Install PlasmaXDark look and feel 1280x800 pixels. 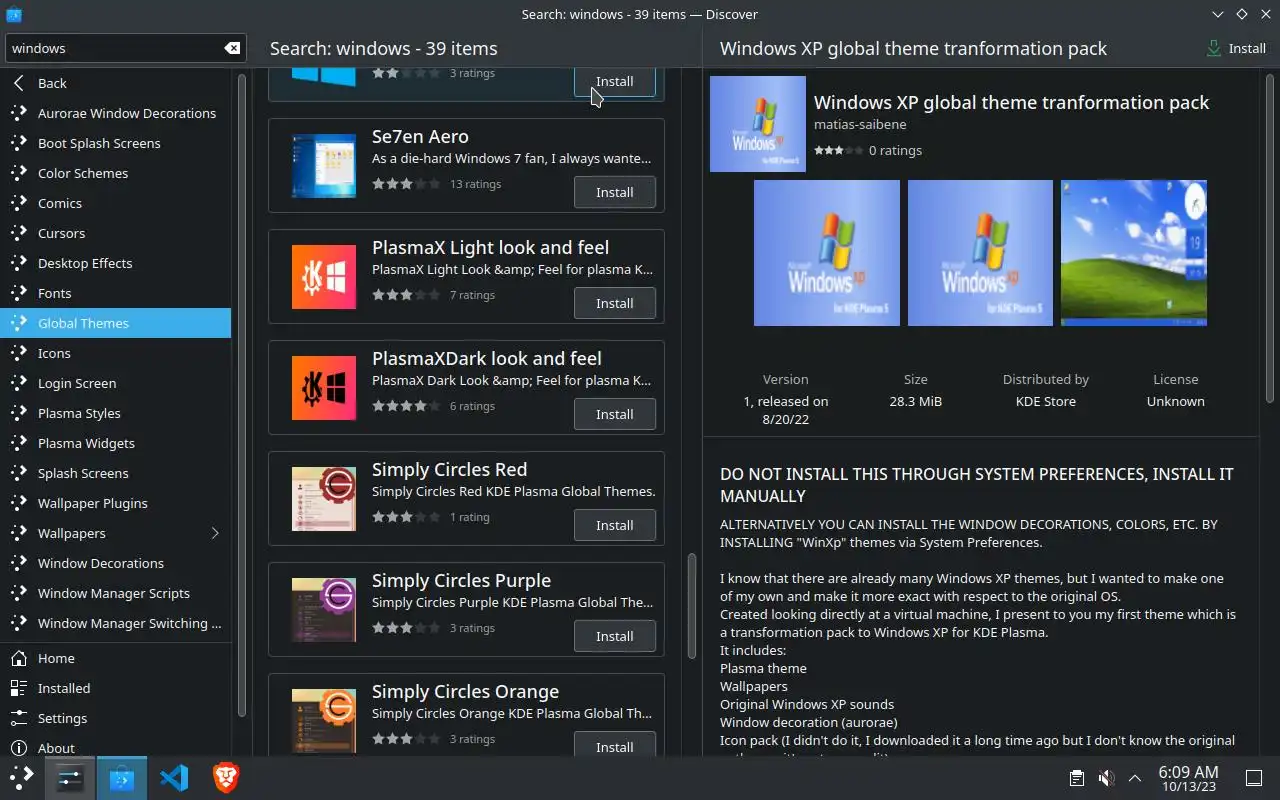615,414
